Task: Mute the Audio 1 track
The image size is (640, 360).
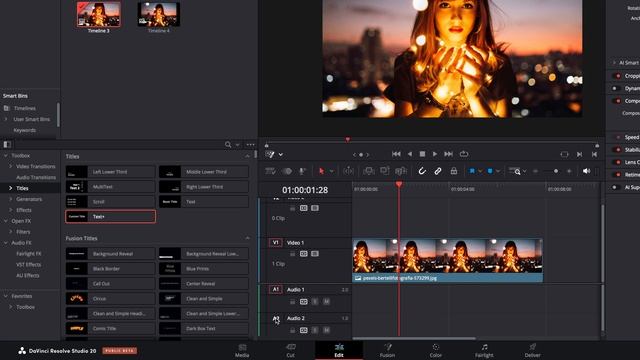Action: [x=326, y=302]
